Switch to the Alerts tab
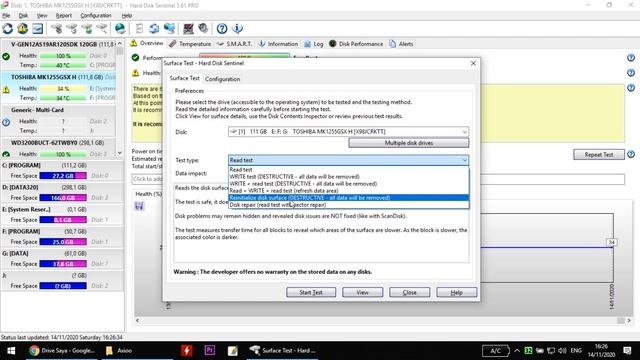 click(401, 44)
